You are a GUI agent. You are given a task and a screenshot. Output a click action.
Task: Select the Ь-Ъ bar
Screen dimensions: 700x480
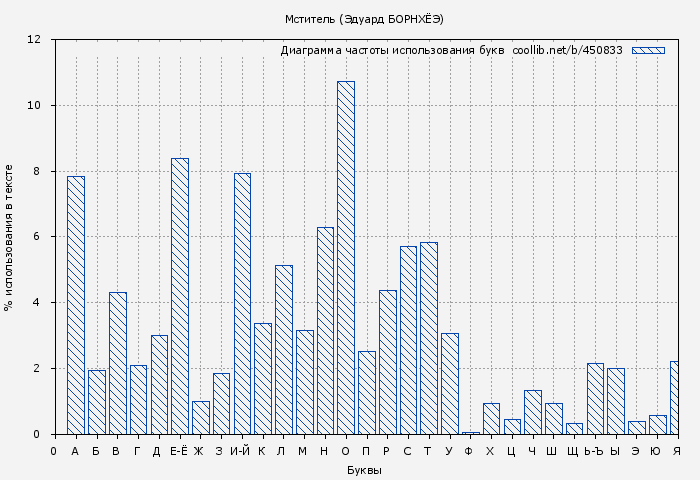[595, 399]
